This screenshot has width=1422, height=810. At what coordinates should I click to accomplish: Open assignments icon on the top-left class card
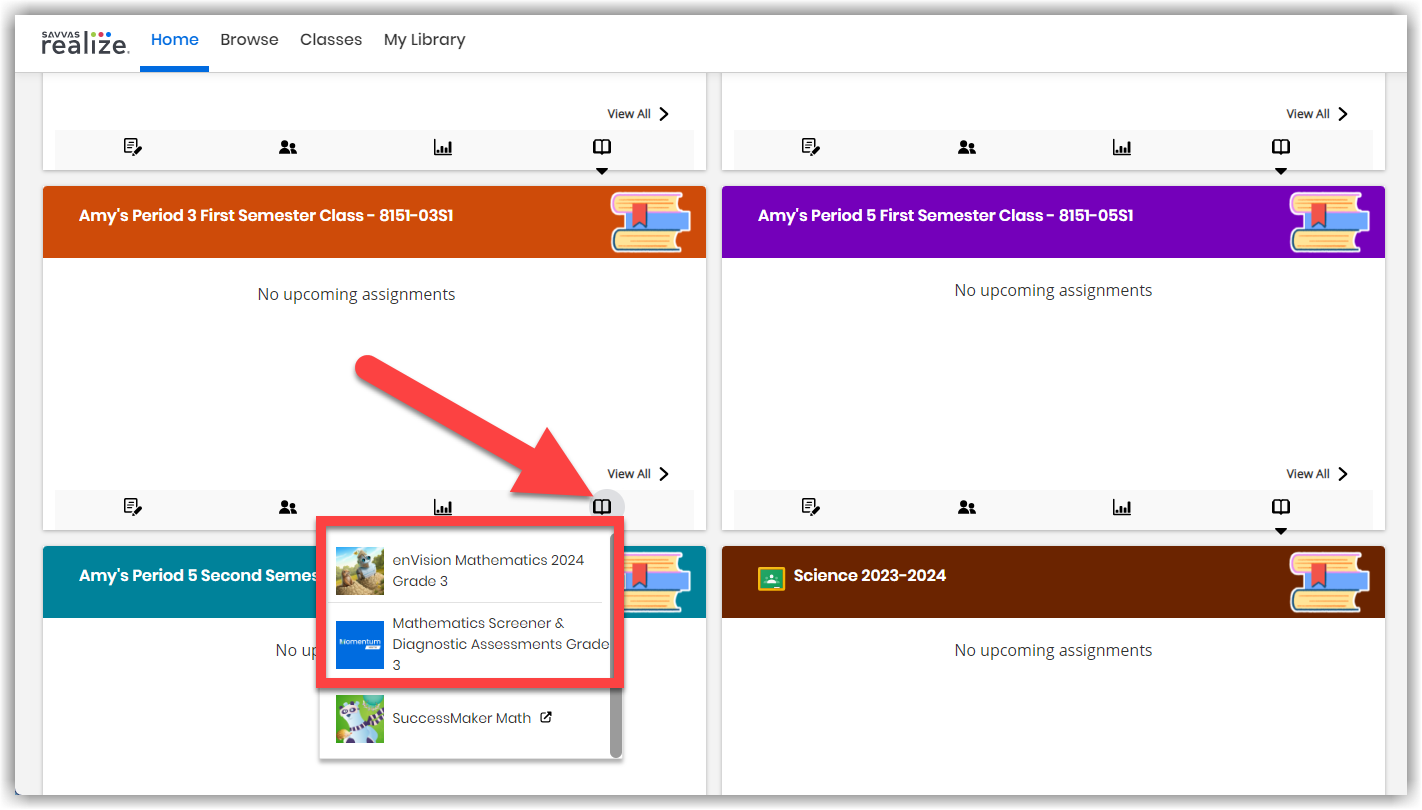(133, 146)
